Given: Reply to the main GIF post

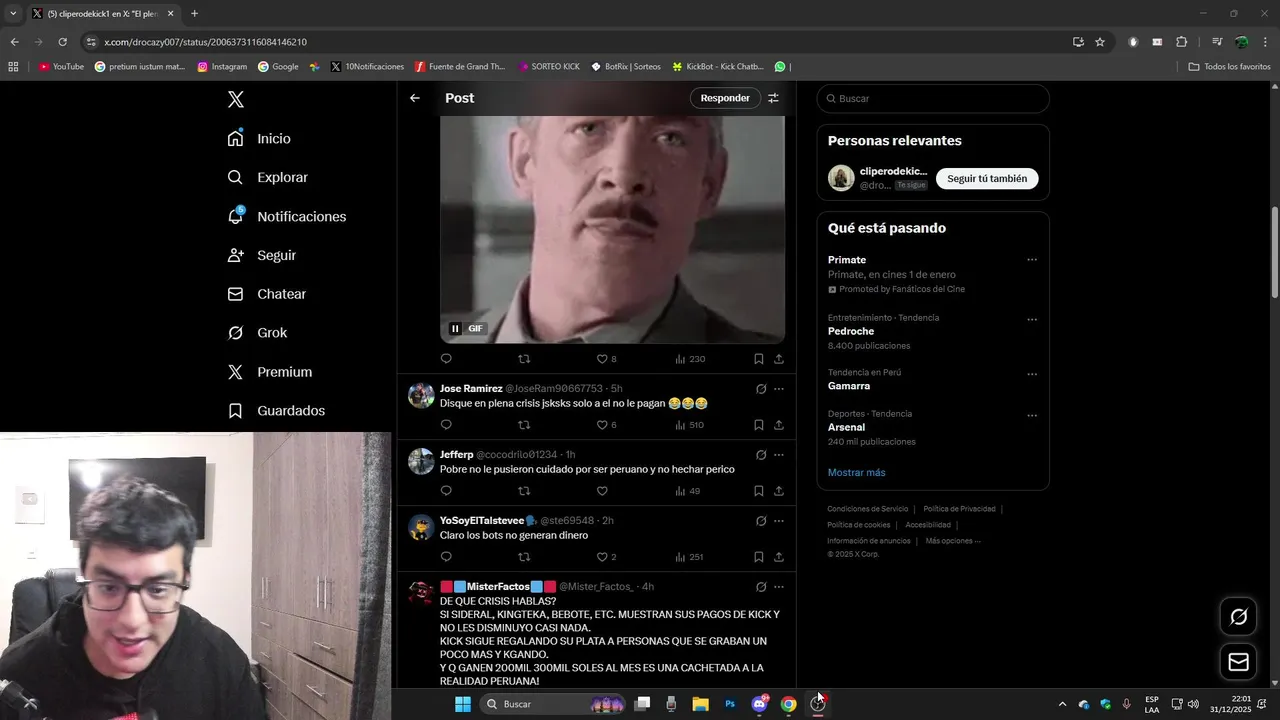Looking at the screenshot, I should pos(446,359).
